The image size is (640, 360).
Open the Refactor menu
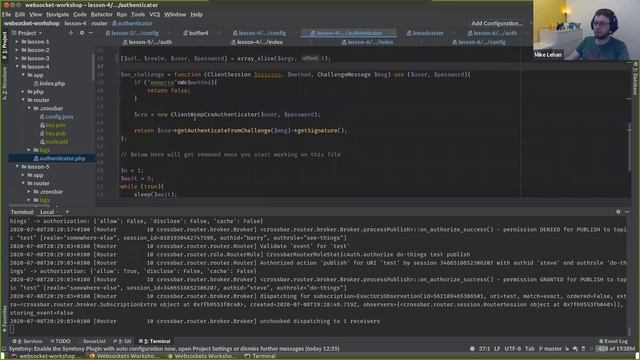(102, 14)
